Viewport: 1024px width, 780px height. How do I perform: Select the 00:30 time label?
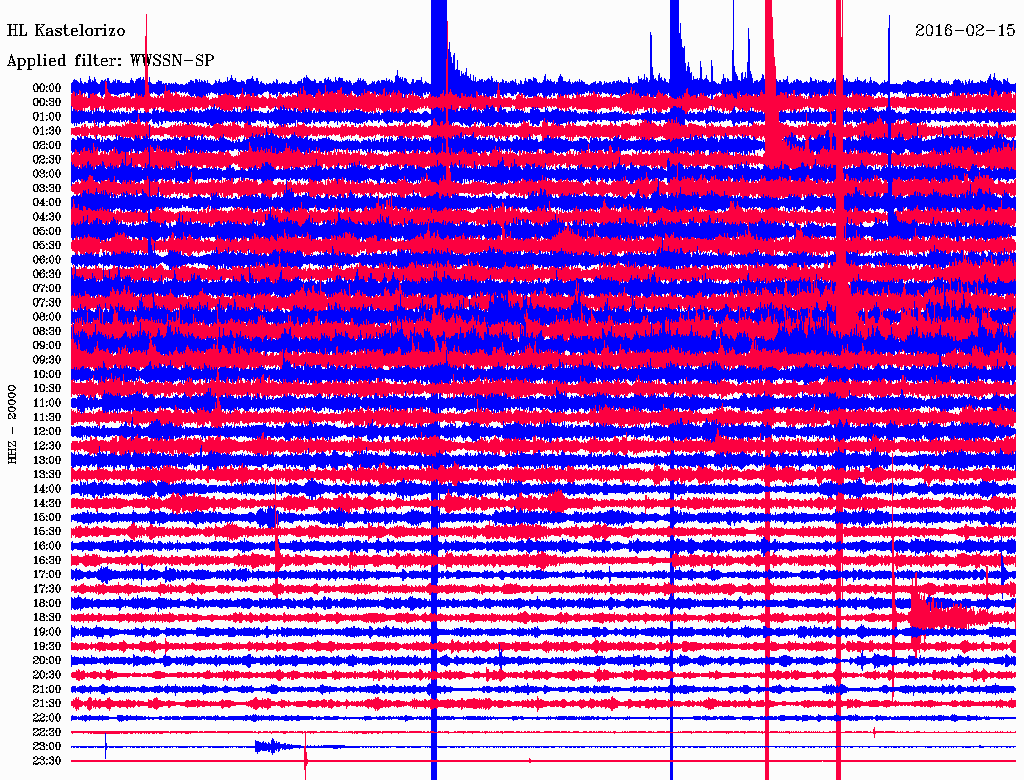[x=47, y=103]
